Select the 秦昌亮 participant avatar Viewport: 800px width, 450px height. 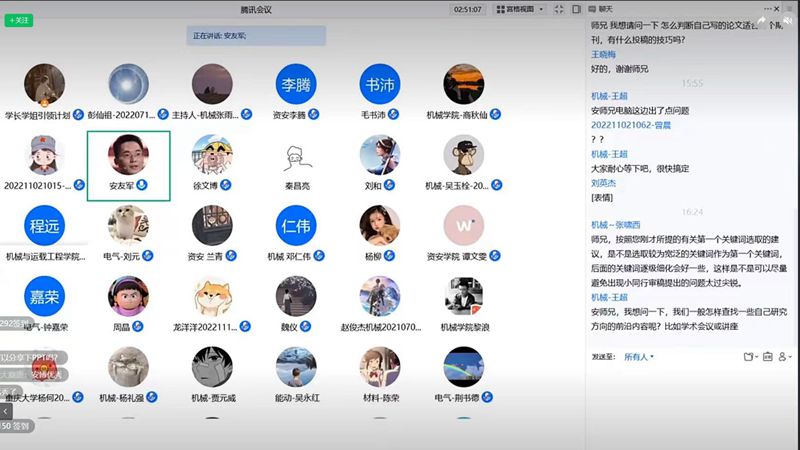297,158
